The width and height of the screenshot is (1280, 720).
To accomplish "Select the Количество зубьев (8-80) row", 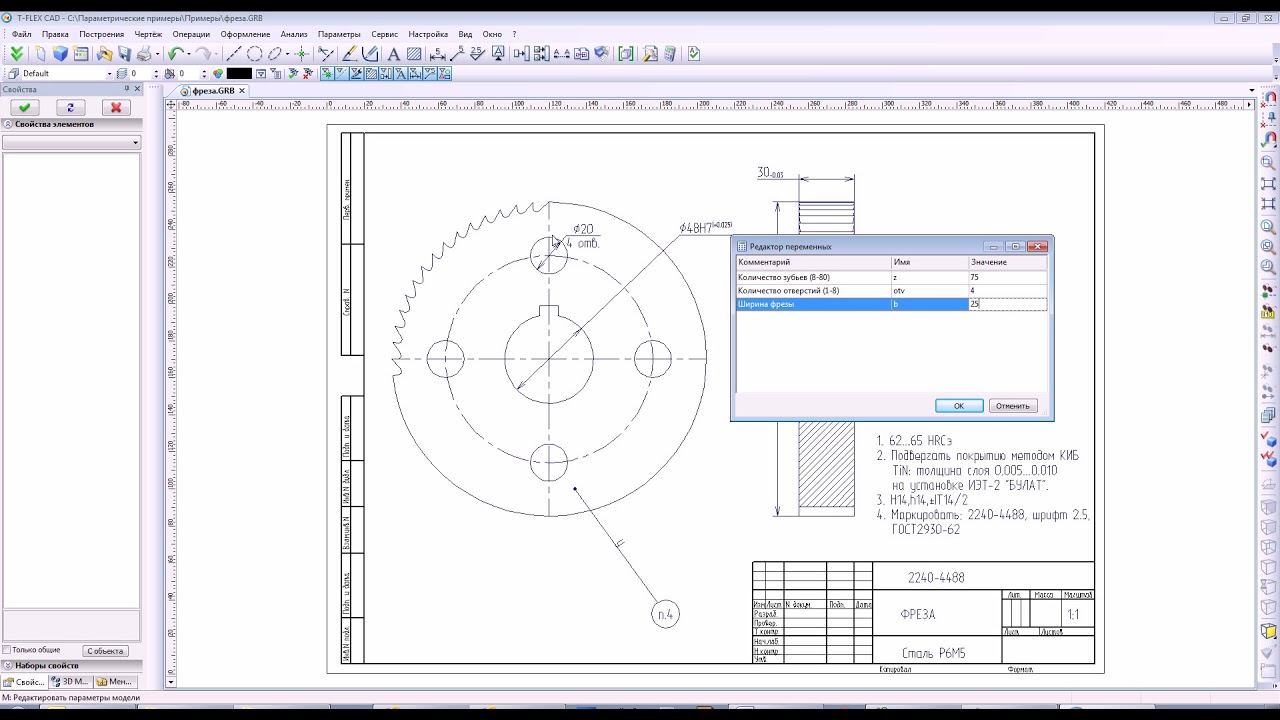I will 892,277.
